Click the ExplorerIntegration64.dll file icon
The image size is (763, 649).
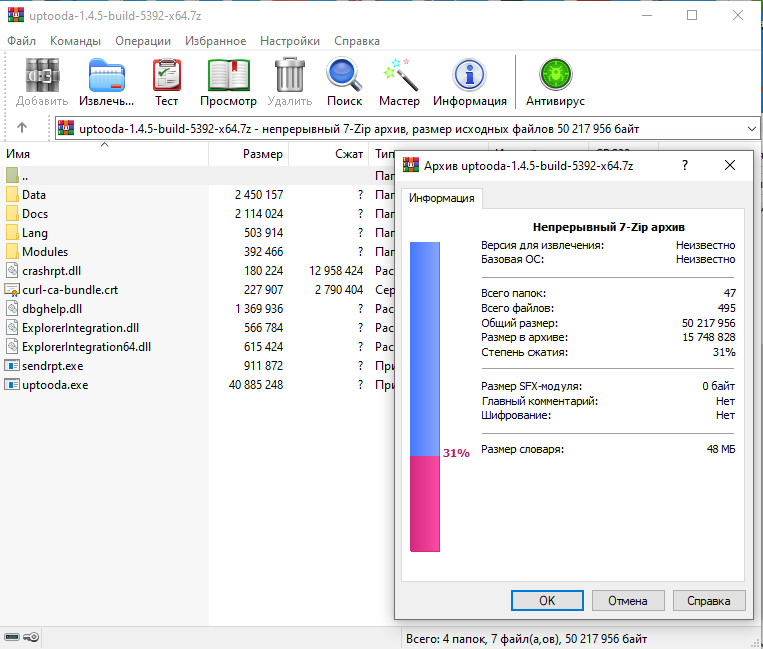pos(12,346)
